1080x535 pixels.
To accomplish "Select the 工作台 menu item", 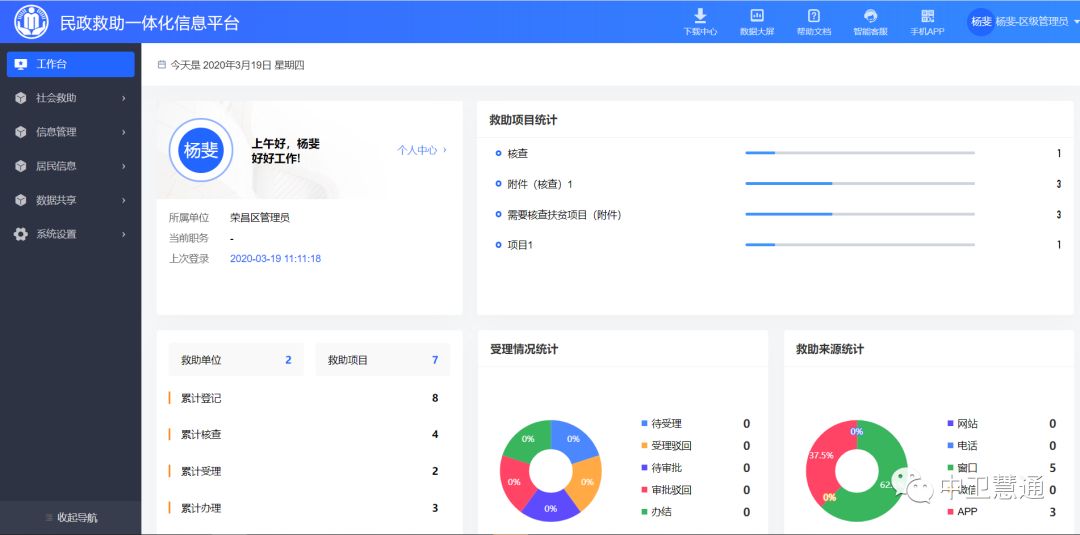I will [x=70, y=64].
